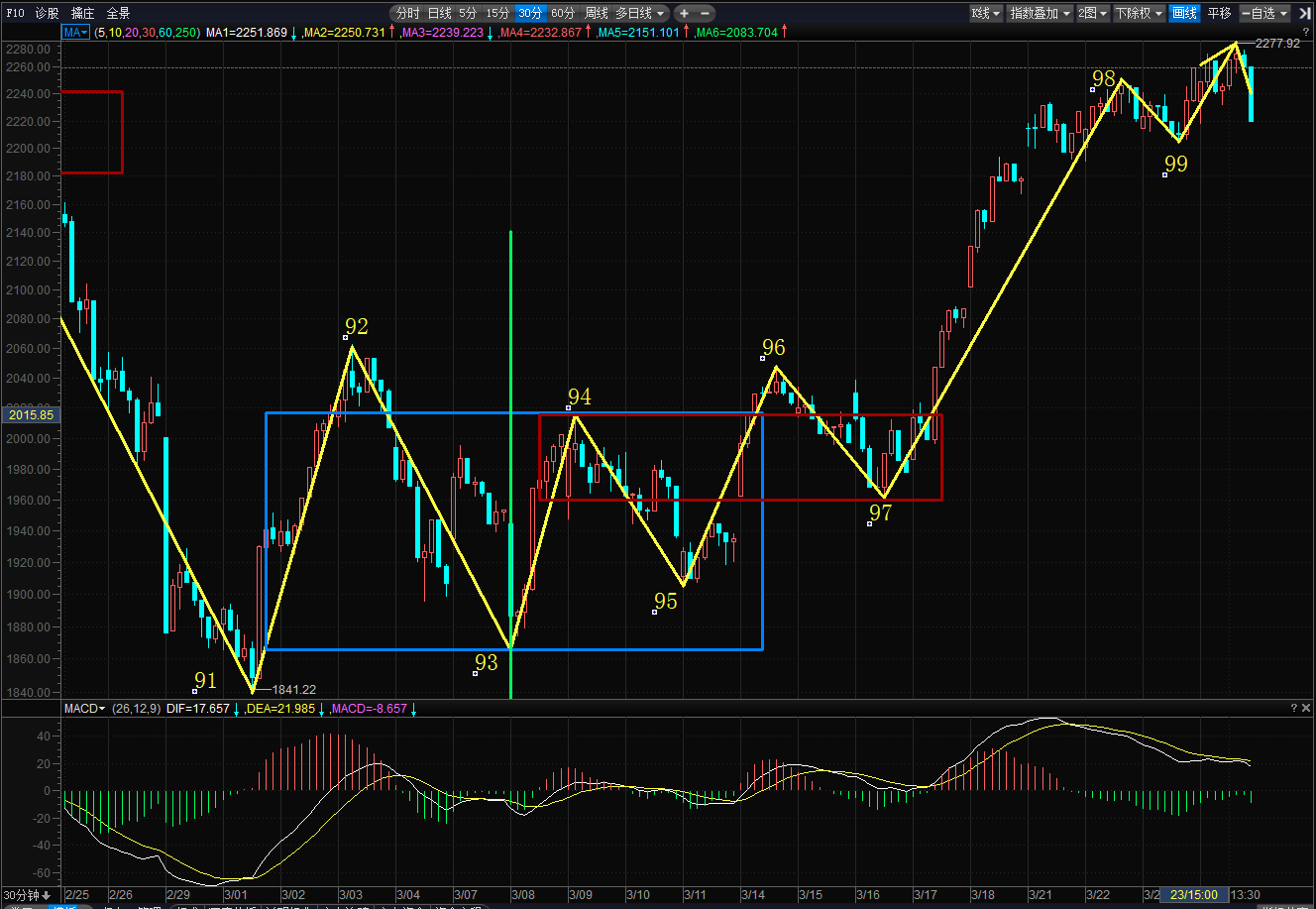Click the MA1=2251.869 value
Screen dimensions: 1316x909
246,33
